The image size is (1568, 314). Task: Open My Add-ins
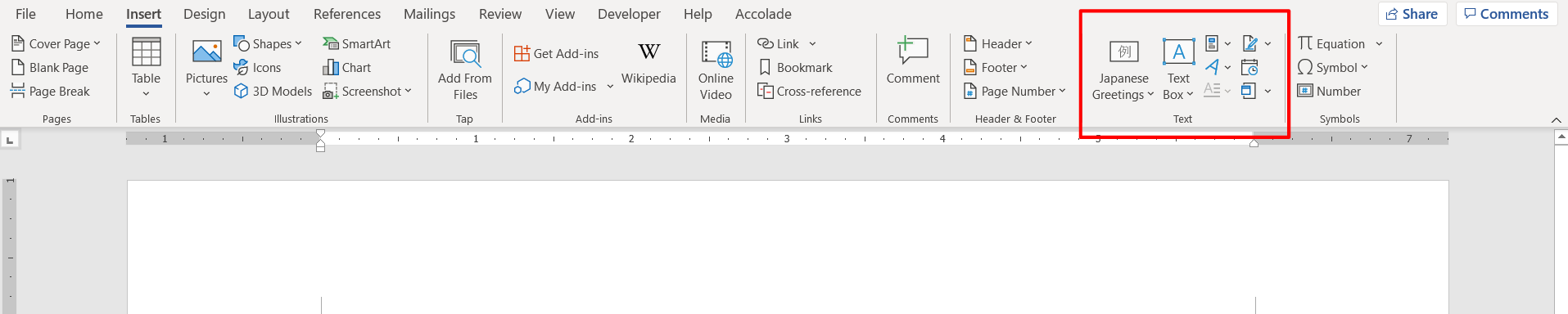(555, 86)
